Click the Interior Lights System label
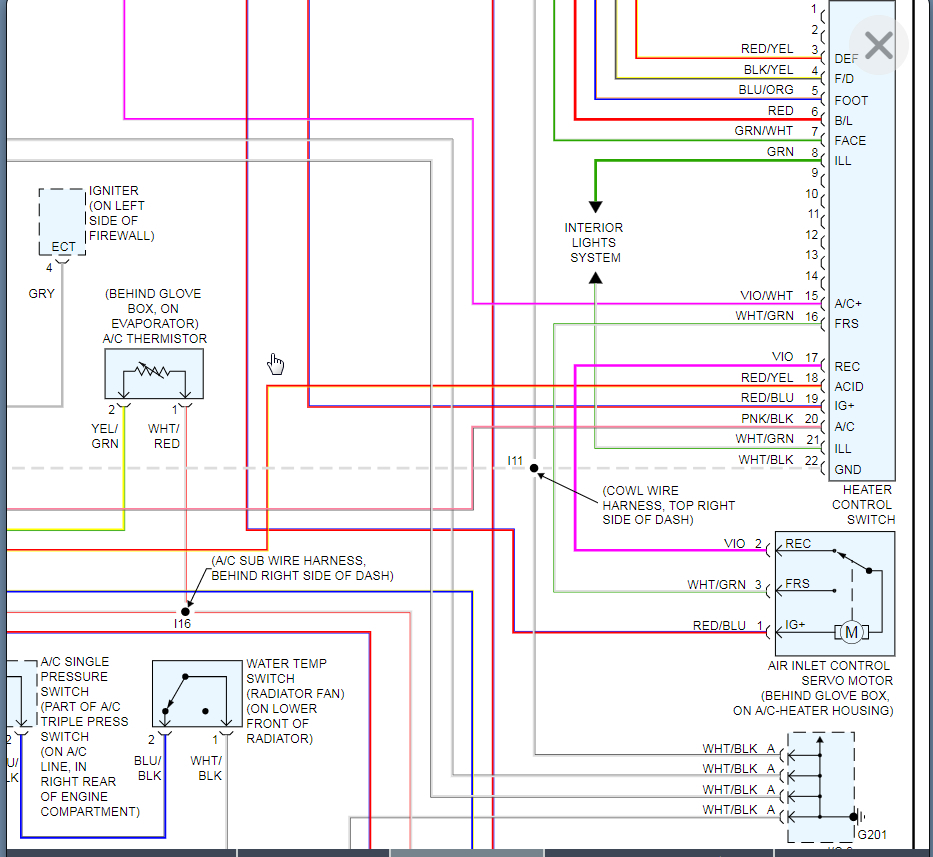This screenshot has width=933, height=857. coord(594,243)
